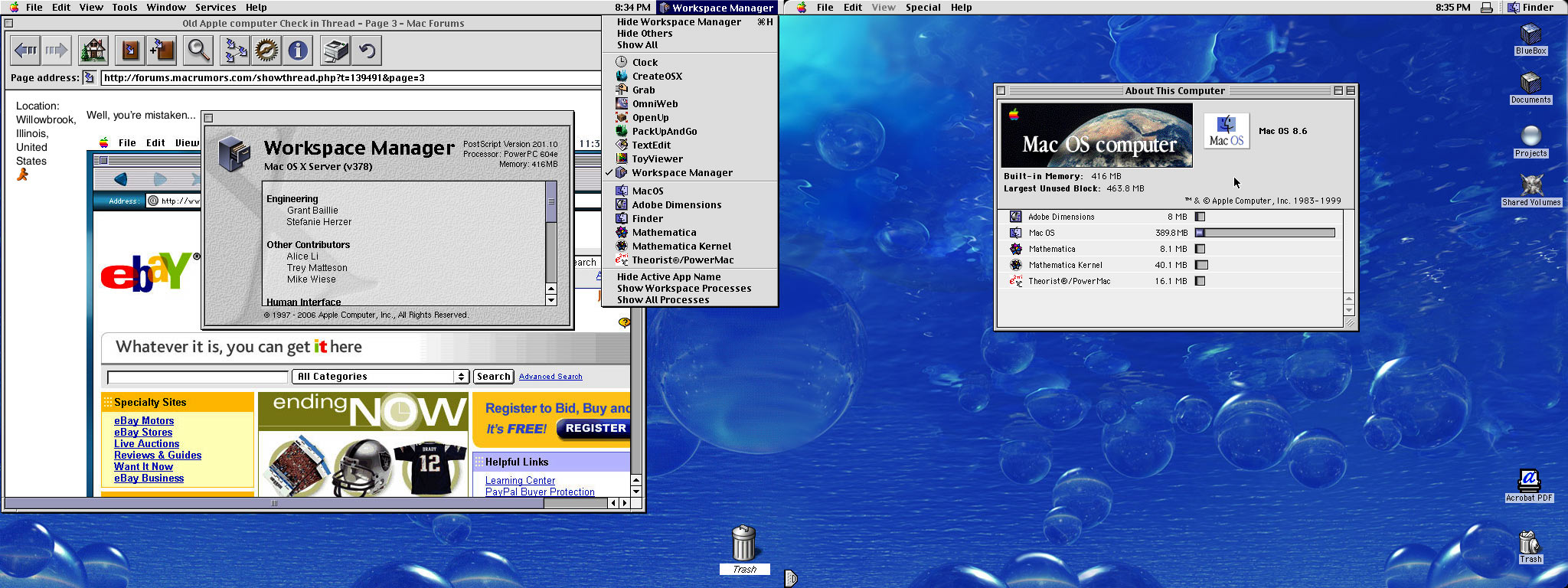Screen dimensions: 1568x588
Task: Switch to ToyViewer in the application menu
Action: point(690,158)
